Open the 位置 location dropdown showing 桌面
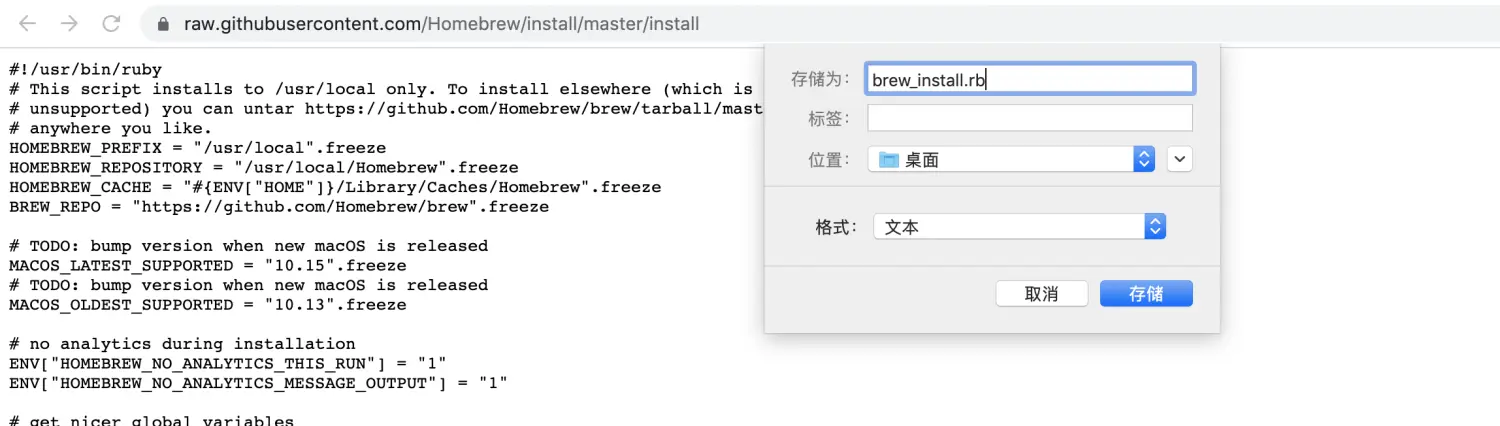1500x426 pixels. (1011, 159)
